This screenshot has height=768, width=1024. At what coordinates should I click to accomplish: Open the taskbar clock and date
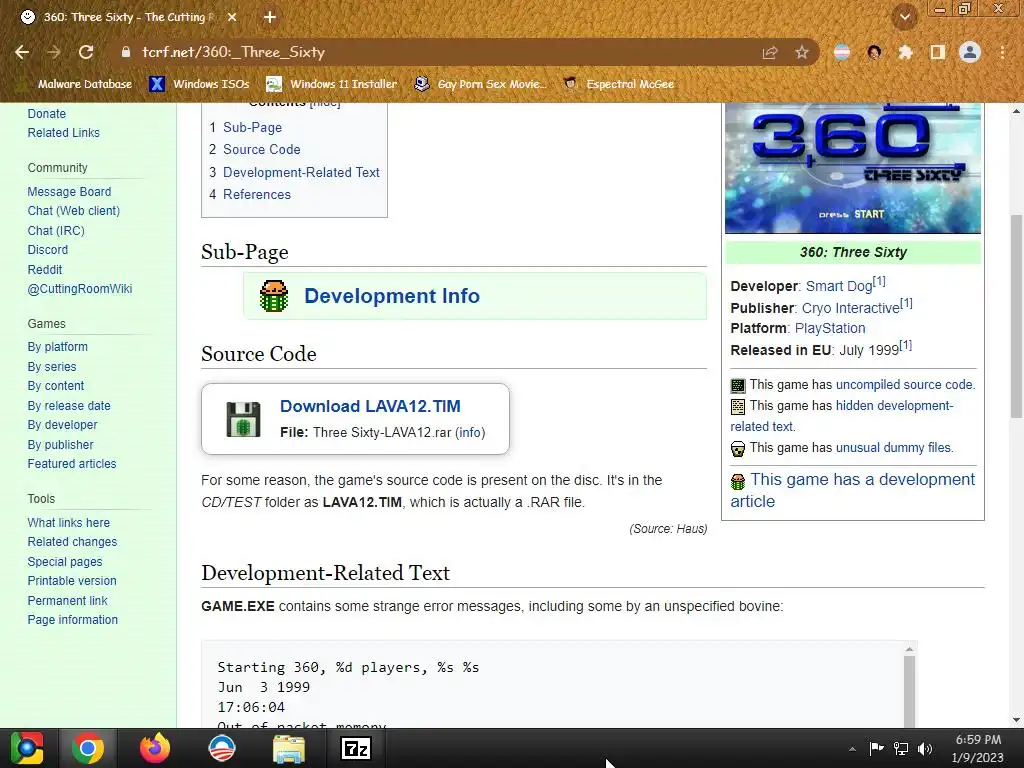[978, 748]
